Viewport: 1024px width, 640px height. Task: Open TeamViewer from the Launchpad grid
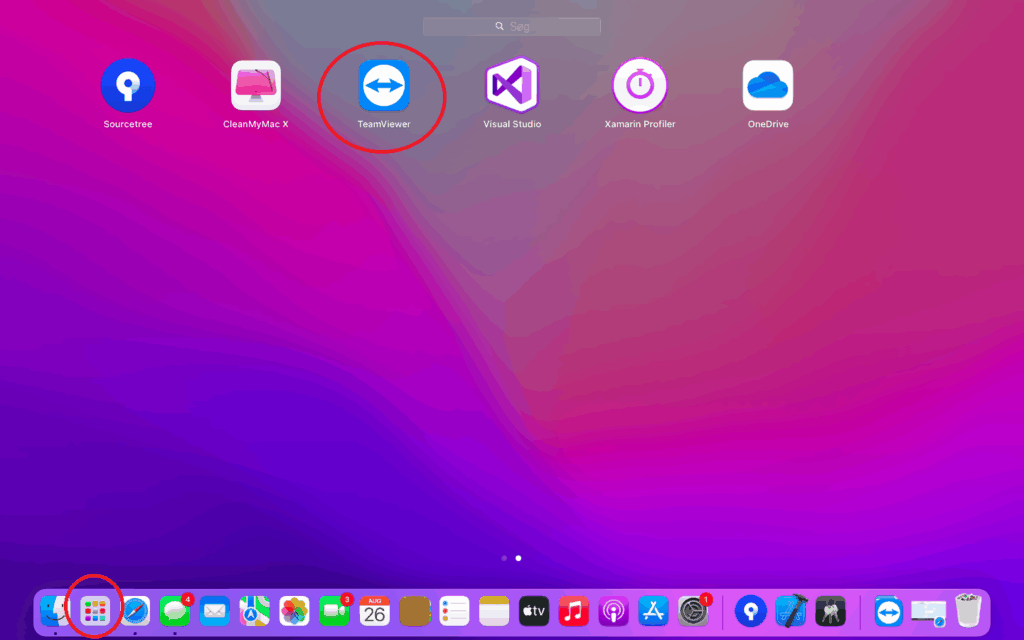(x=384, y=86)
